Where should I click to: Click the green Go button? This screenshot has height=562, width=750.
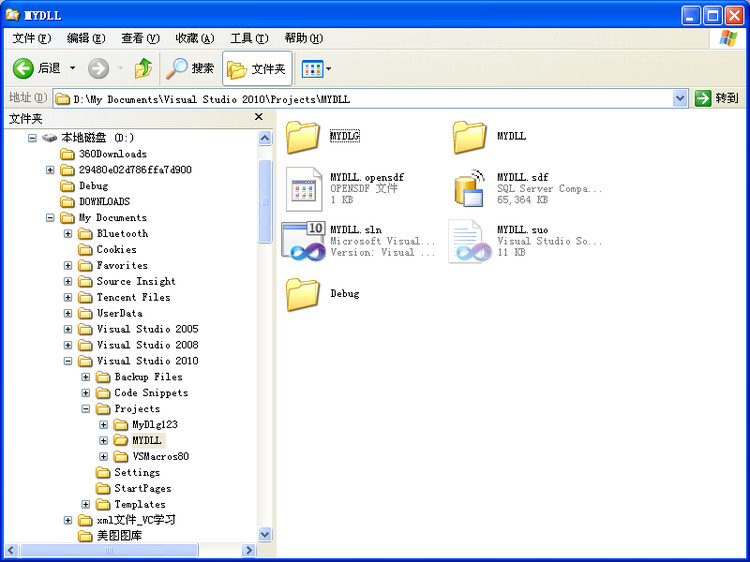[x=717, y=99]
